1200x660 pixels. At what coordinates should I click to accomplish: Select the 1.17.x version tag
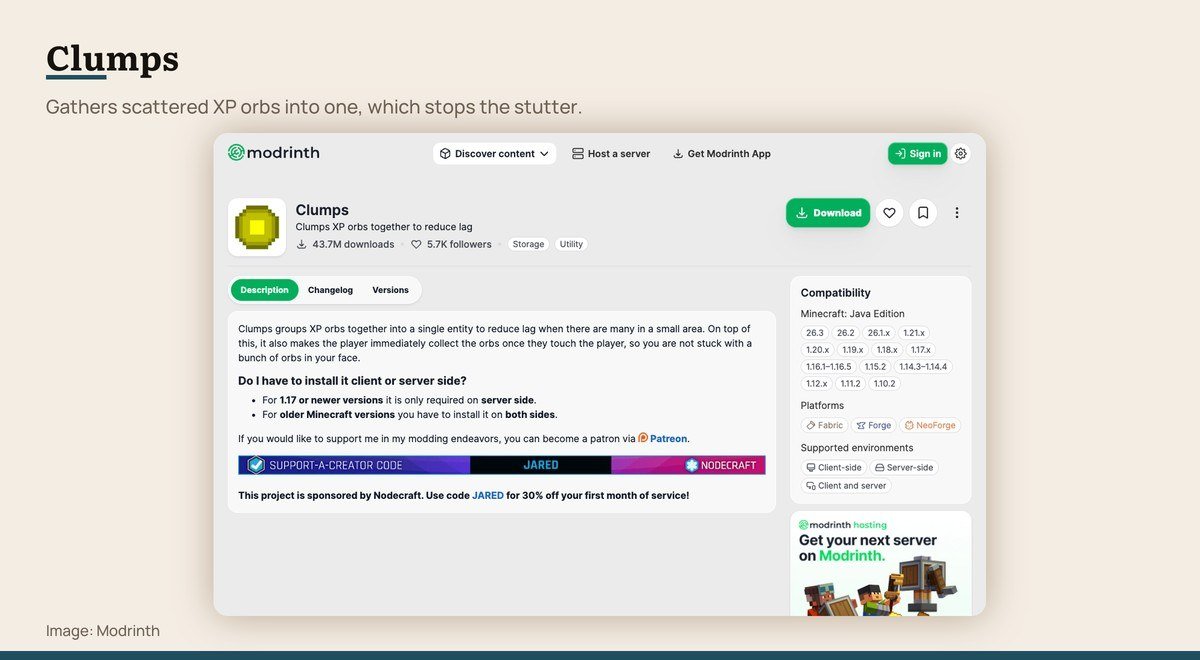coord(921,350)
